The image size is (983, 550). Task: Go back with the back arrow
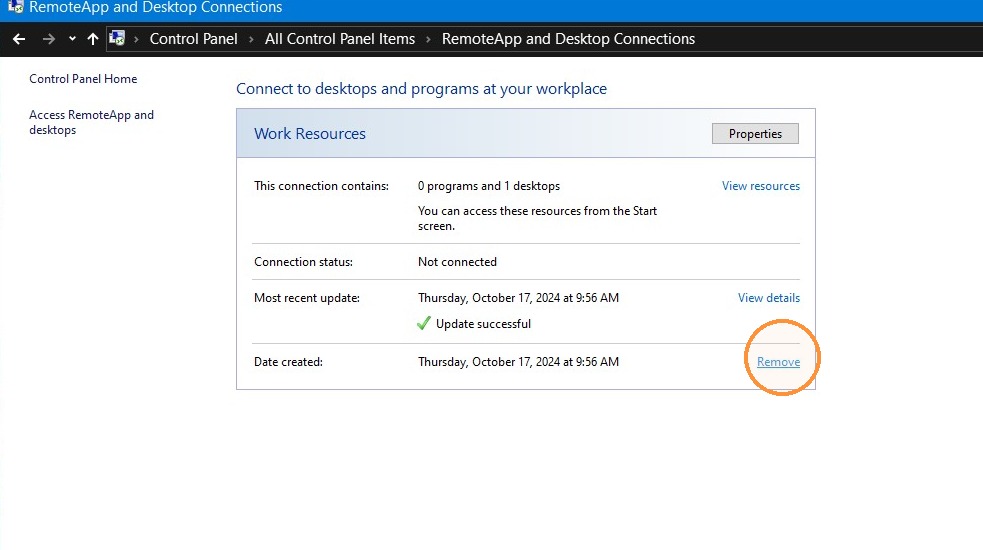[19, 39]
